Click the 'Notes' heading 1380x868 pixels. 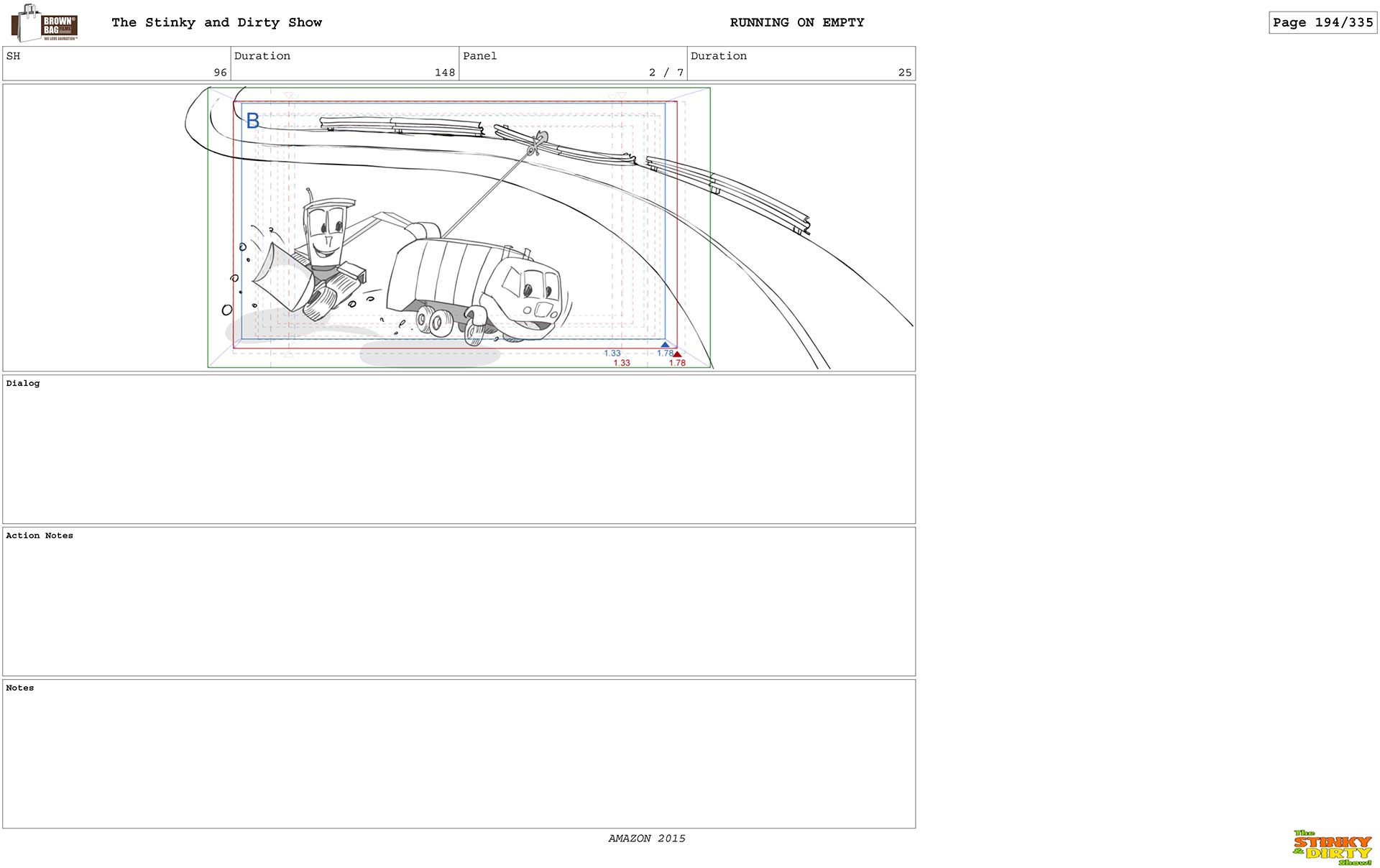click(x=20, y=688)
